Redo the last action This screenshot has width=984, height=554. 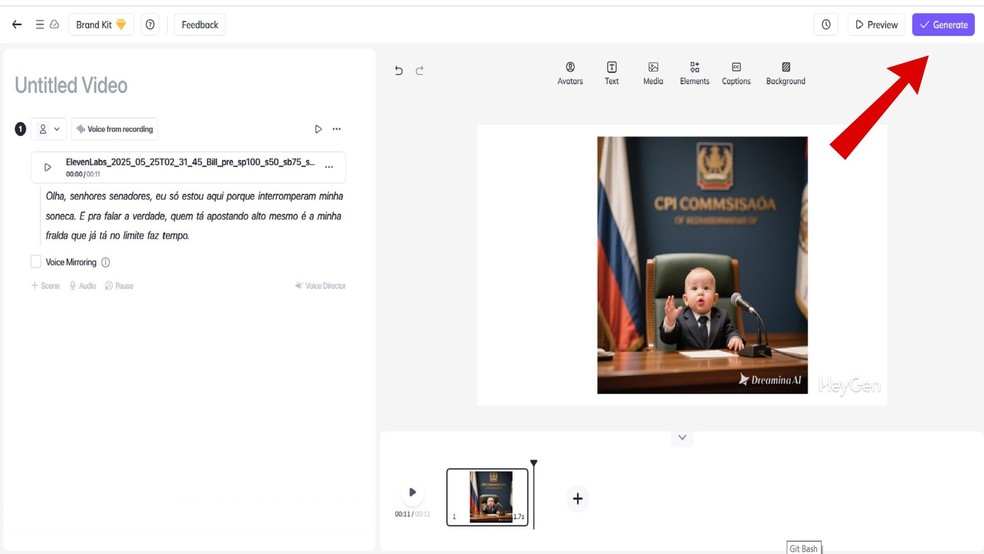420,71
